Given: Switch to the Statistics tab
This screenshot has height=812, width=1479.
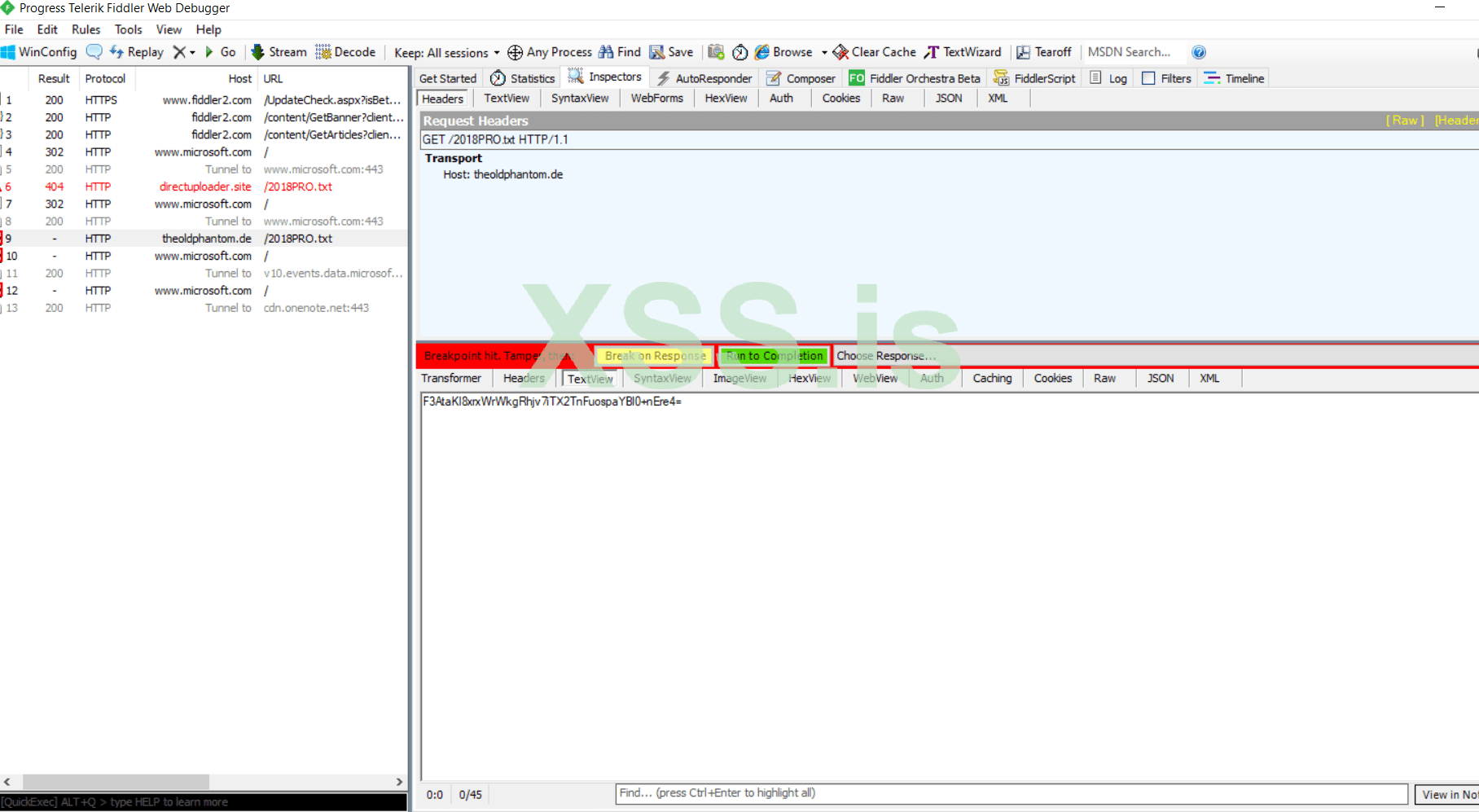Looking at the screenshot, I should tap(523, 78).
